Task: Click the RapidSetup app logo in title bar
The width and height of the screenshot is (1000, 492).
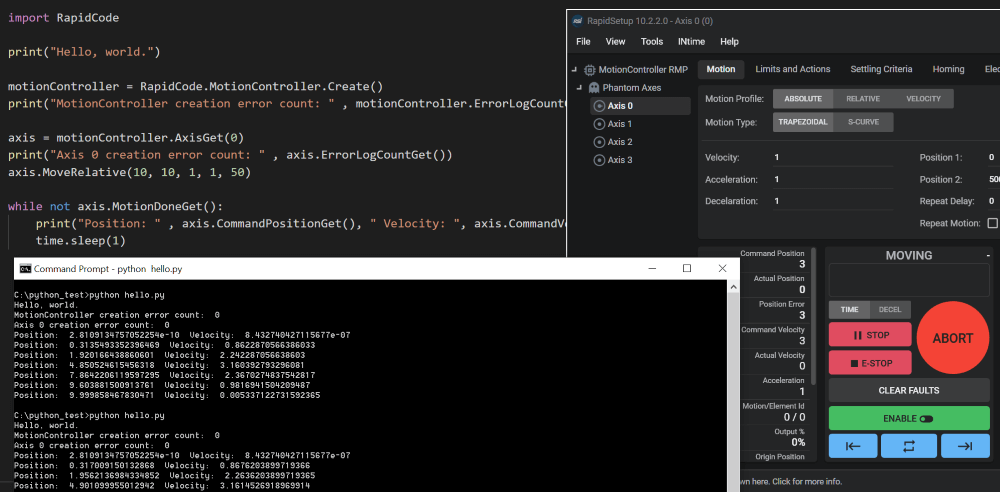Action: 577,21
